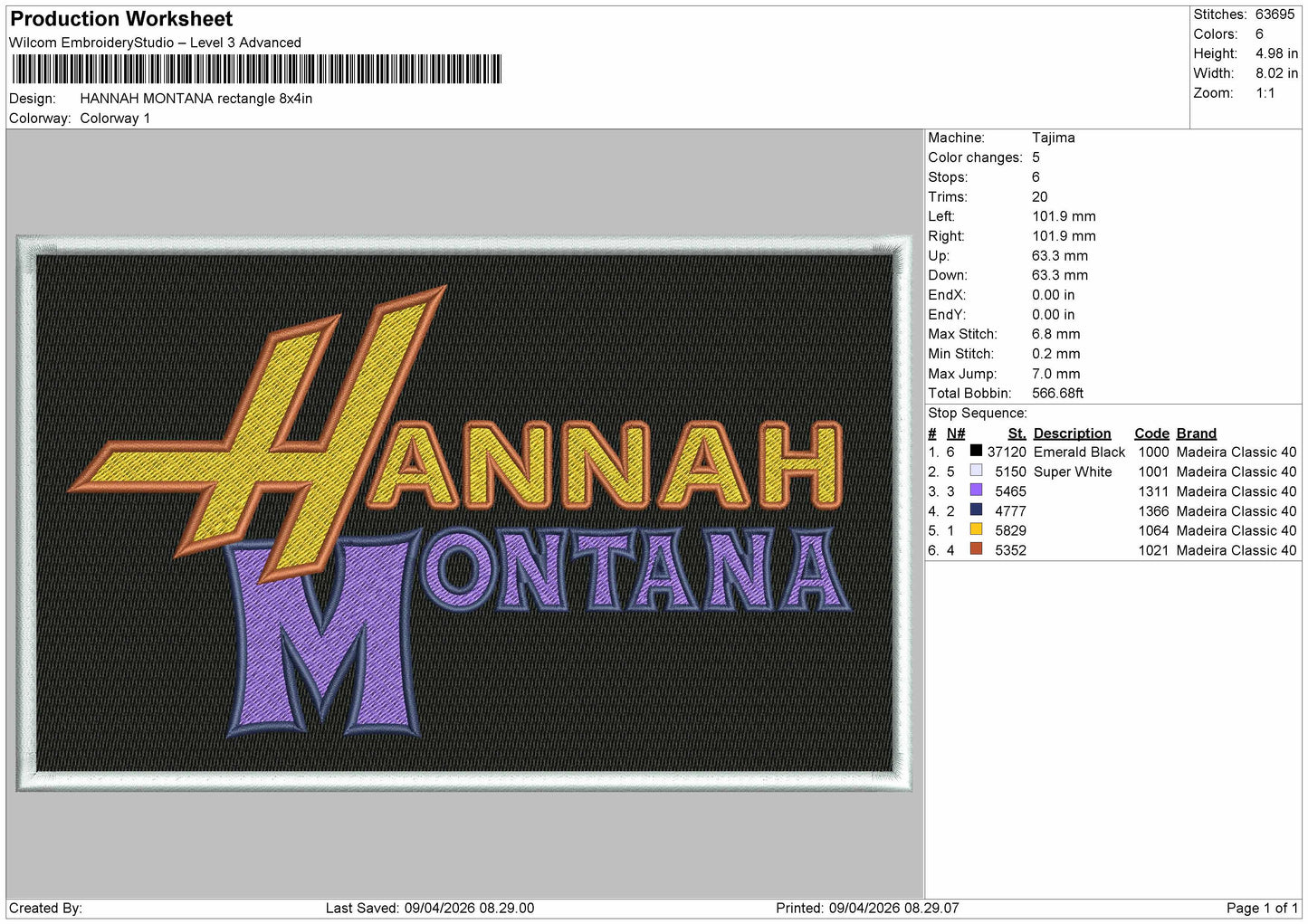Click the Colors value '6' in header
Image resolution: width=1308 pixels, height=924 pixels.
1259,34
